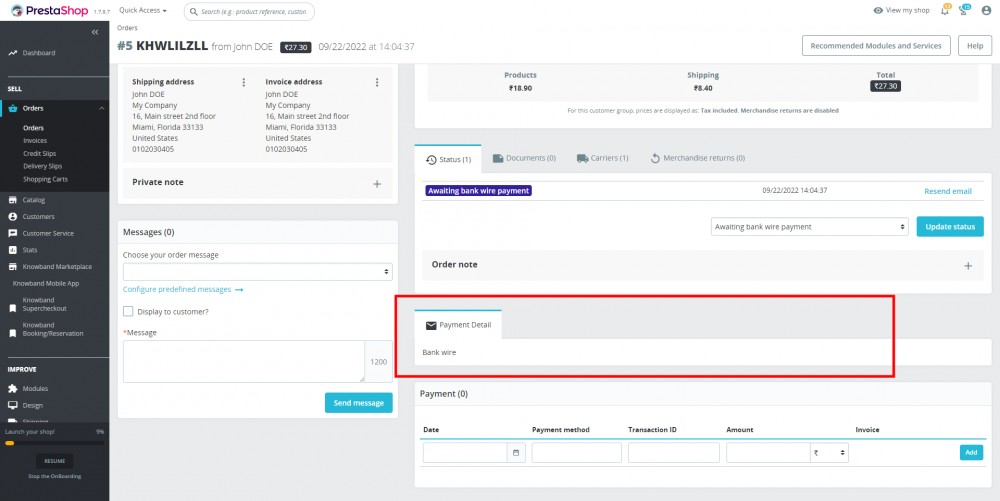Image resolution: width=1000 pixels, height=501 pixels.
Task: Click Configure predefined messages link
Action: [183, 289]
